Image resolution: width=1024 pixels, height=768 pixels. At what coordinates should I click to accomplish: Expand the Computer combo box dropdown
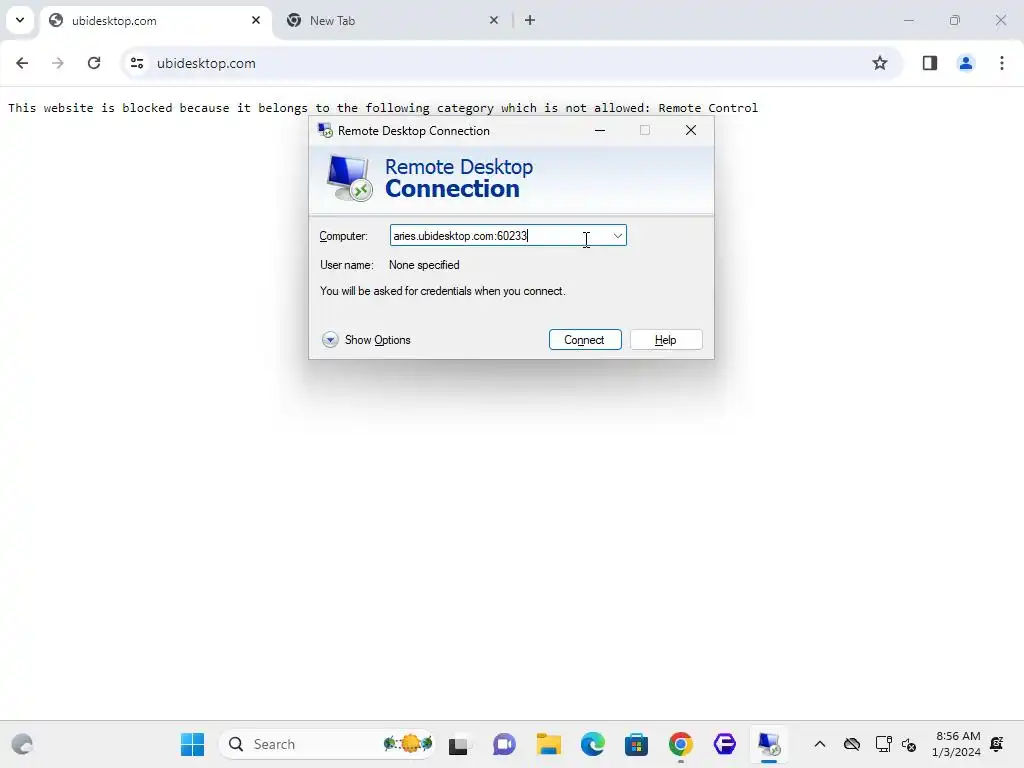click(x=617, y=236)
